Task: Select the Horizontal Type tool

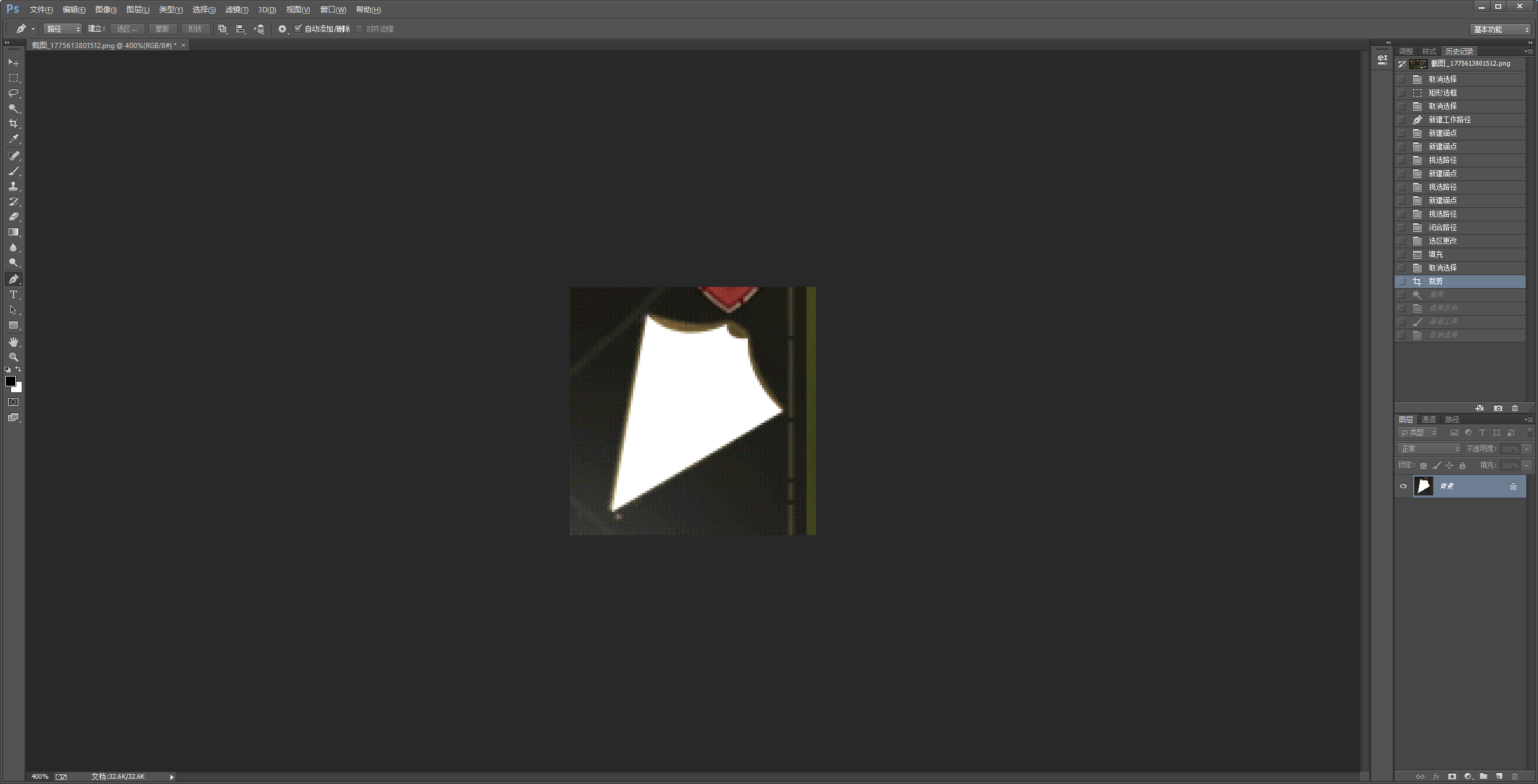Action: pos(13,295)
